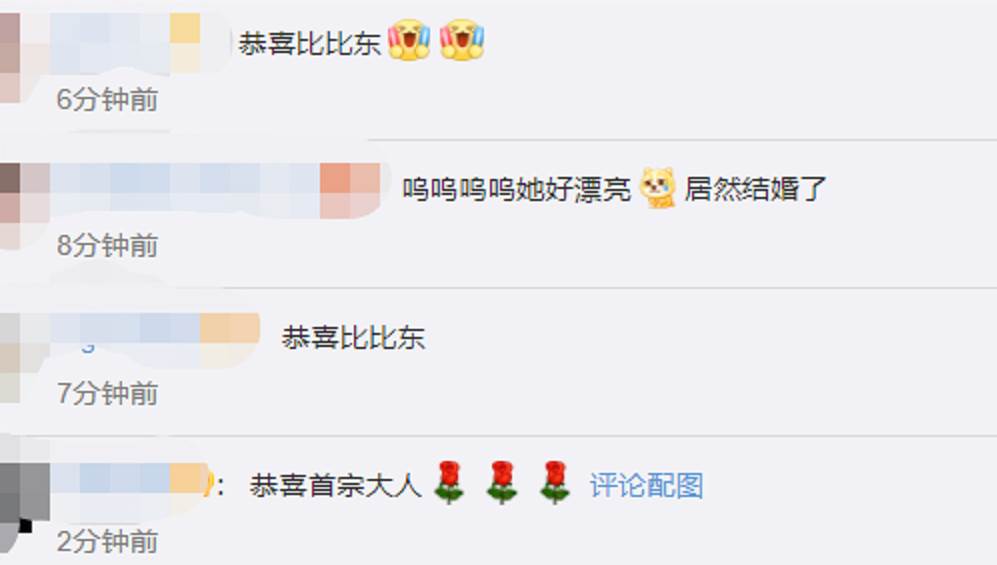Click the comment text 居然结婚了
Image resolution: width=997 pixels, height=565 pixels.
pos(755,189)
